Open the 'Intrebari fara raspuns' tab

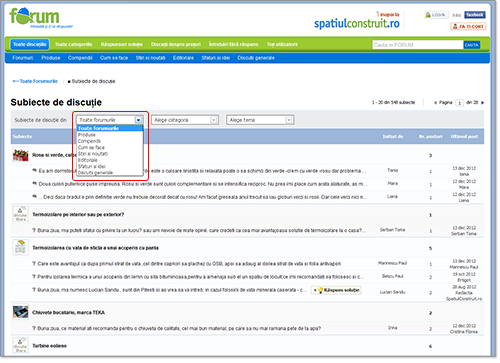click(x=233, y=44)
